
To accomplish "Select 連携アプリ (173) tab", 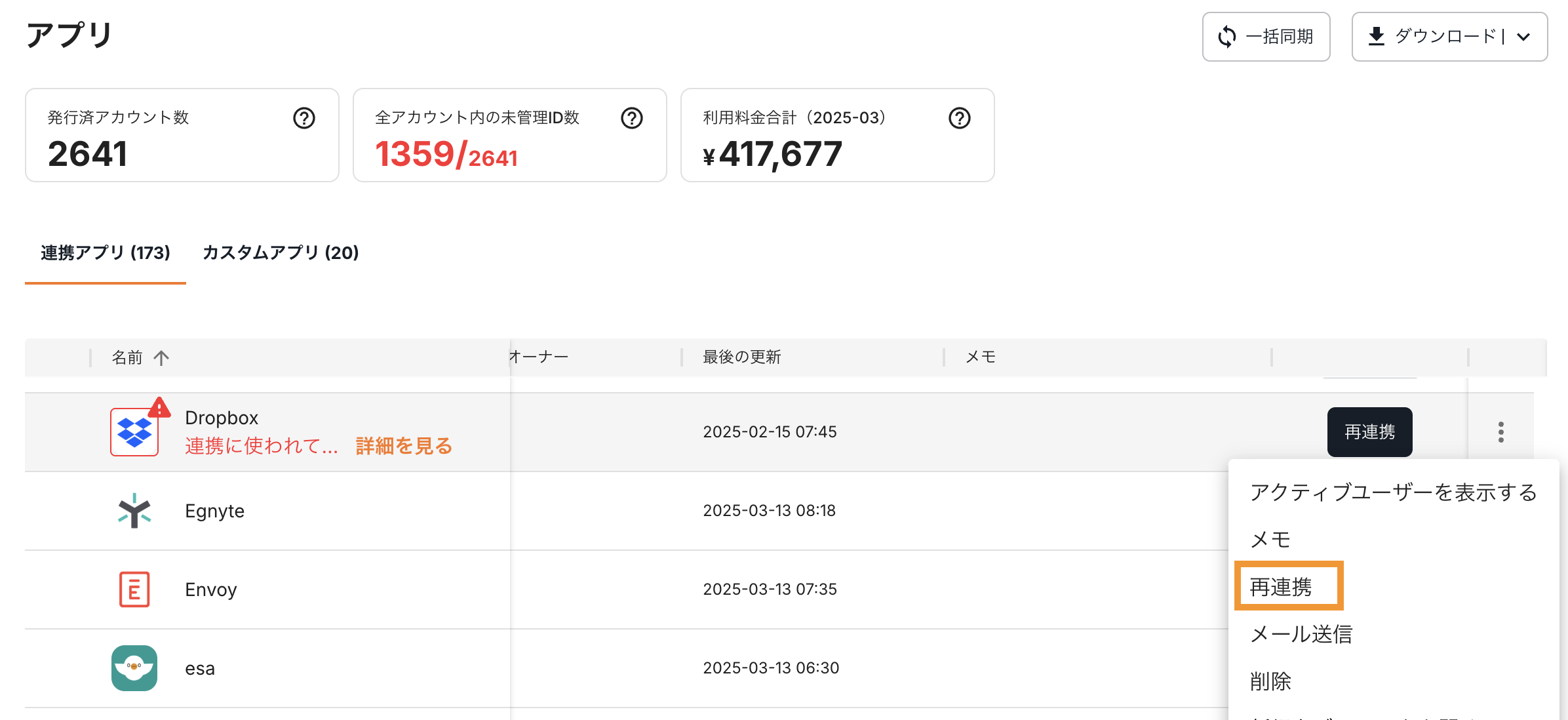I will (106, 252).
